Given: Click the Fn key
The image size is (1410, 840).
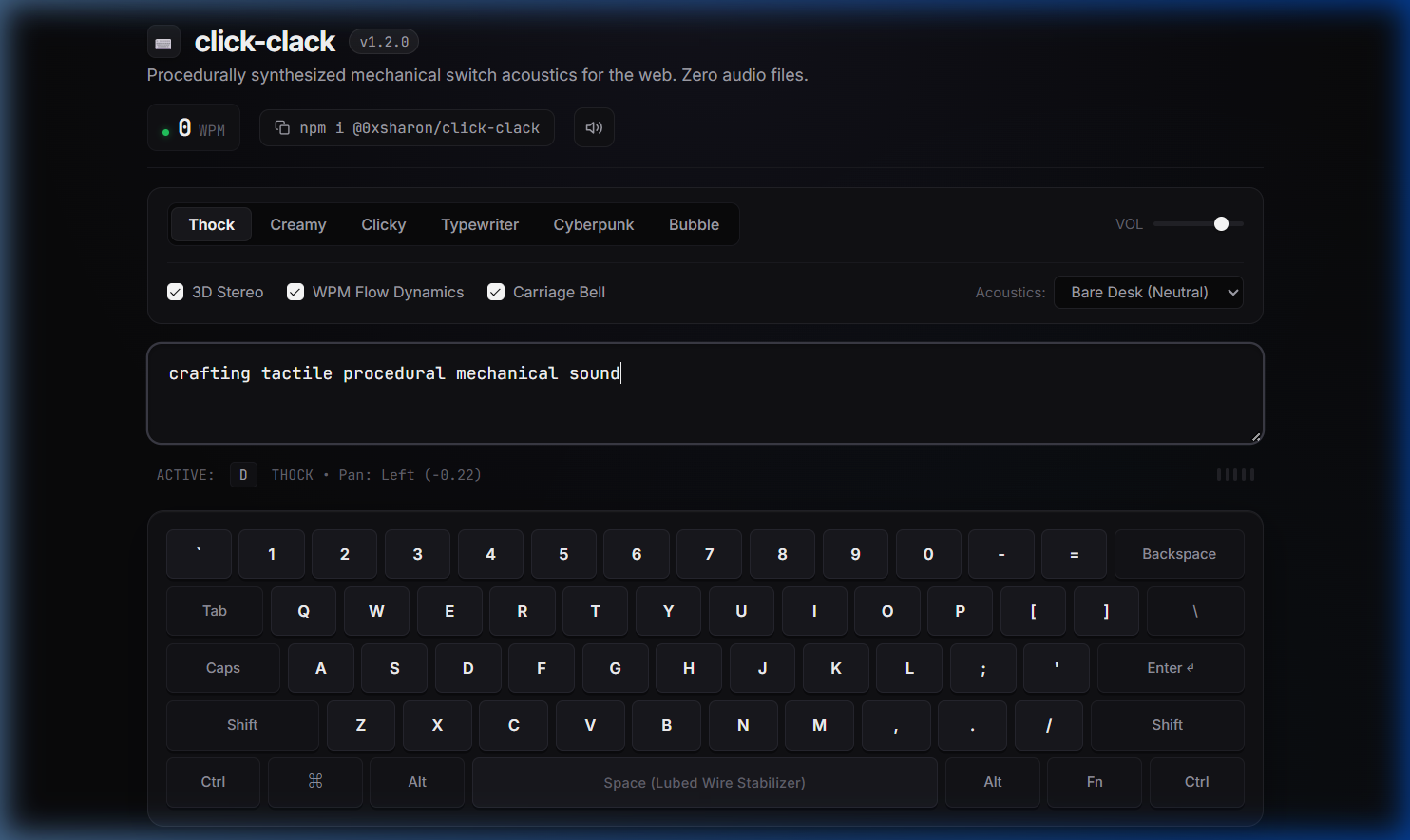Looking at the screenshot, I should 1095,782.
